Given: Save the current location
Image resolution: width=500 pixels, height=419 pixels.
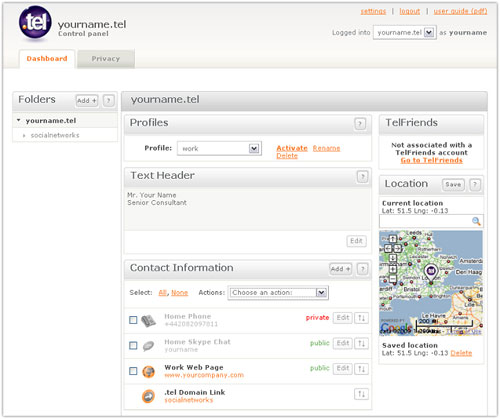Looking at the screenshot, I should (453, 184).
